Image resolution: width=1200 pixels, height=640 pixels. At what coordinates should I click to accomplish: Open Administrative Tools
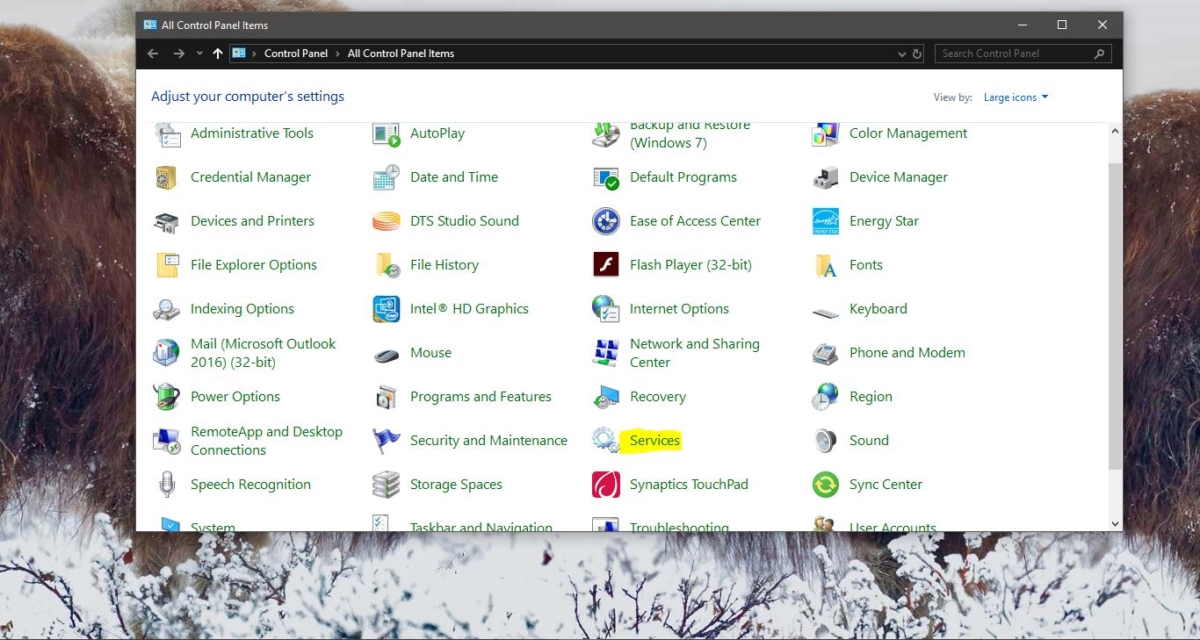(252, 133)
